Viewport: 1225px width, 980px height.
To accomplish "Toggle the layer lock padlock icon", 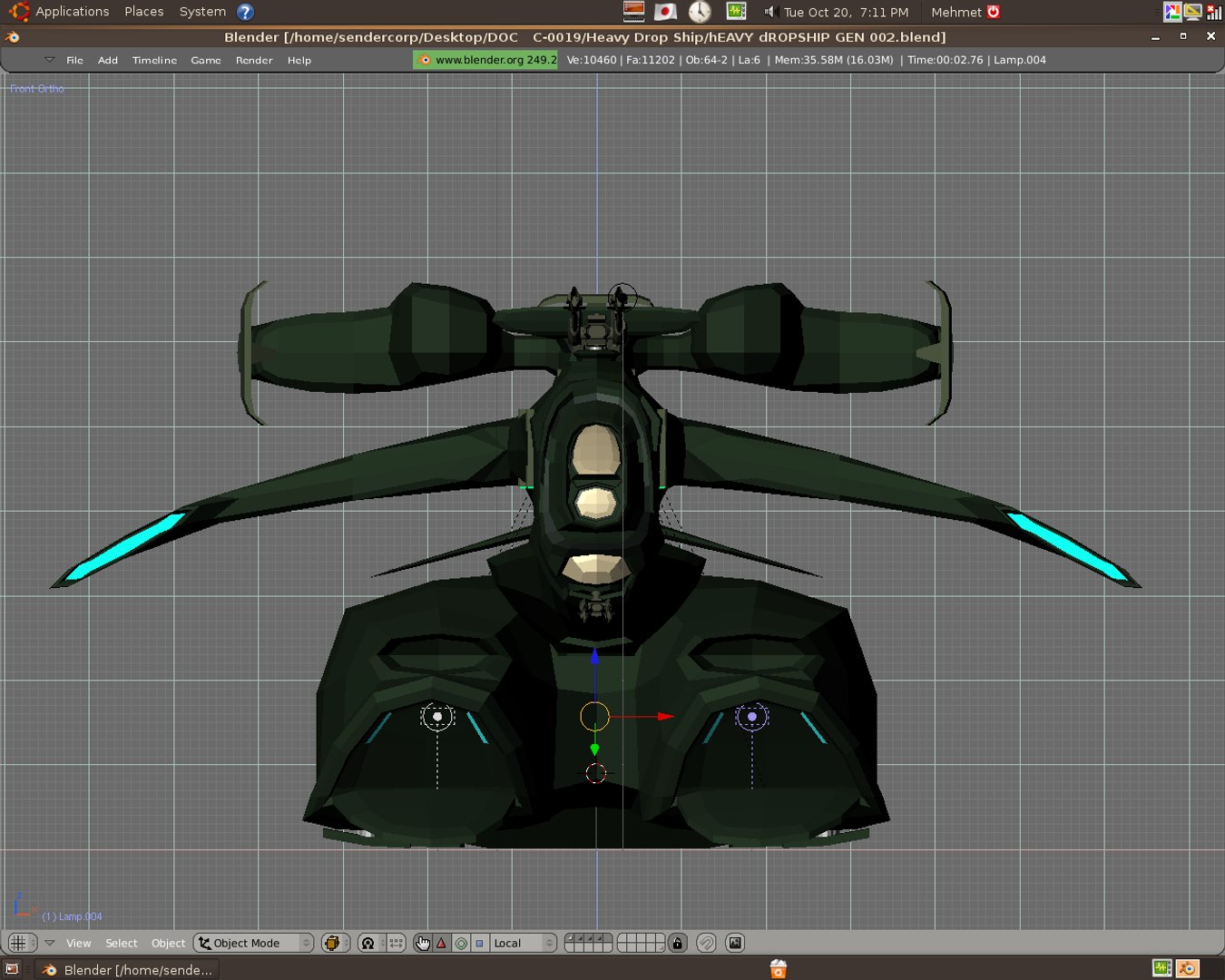I will tap(677, 943).
